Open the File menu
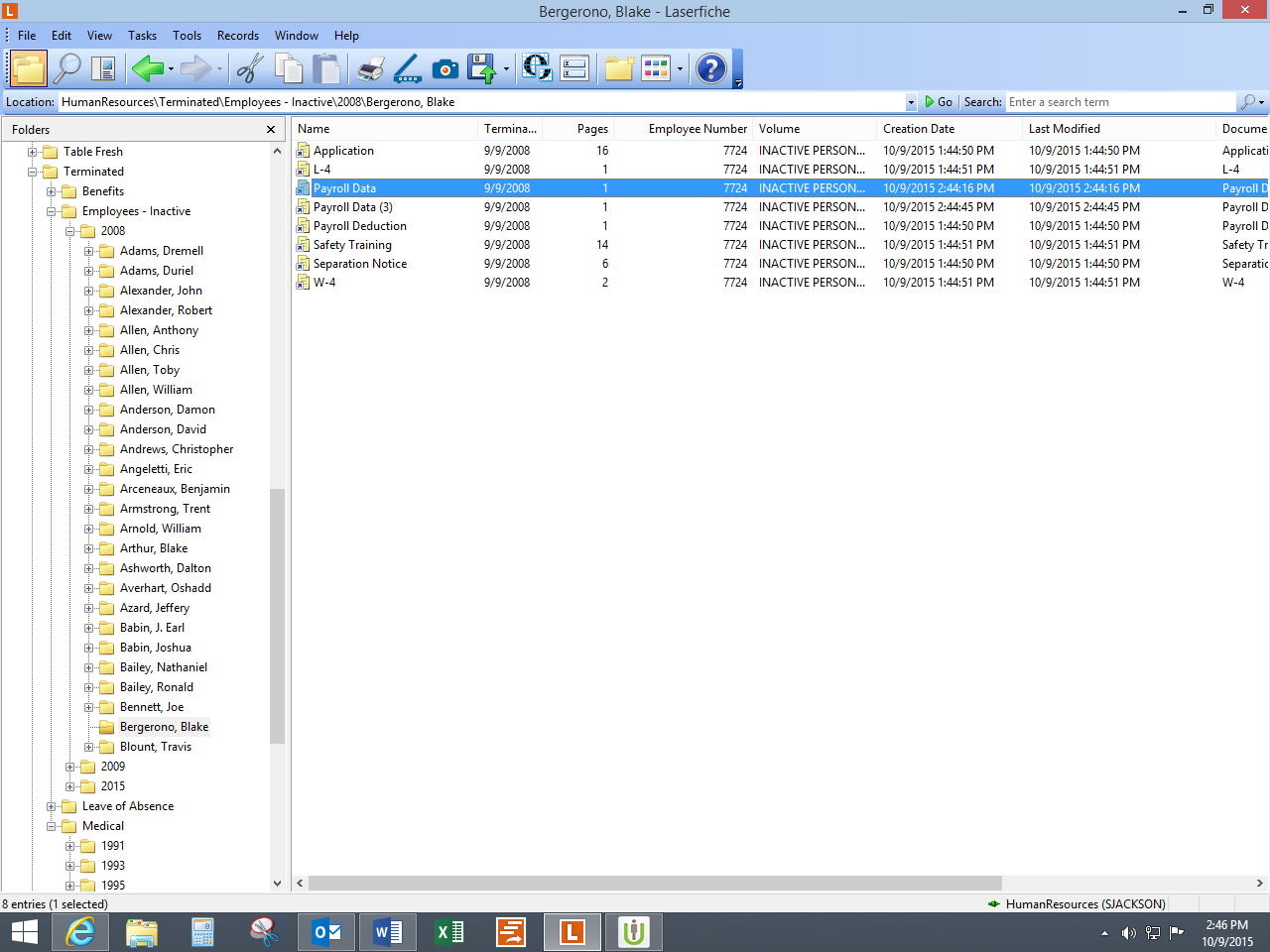The height and width of the screenshot is (952, 1270). tap(27, 36)
